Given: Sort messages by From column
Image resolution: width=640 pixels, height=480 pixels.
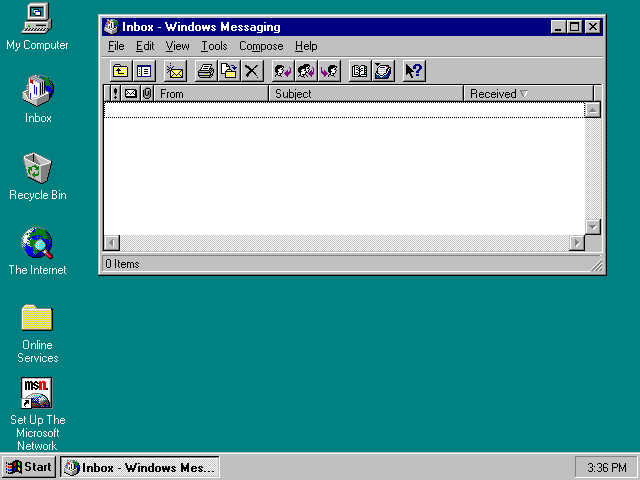Looking at the screenshot, I should point(211,94).
